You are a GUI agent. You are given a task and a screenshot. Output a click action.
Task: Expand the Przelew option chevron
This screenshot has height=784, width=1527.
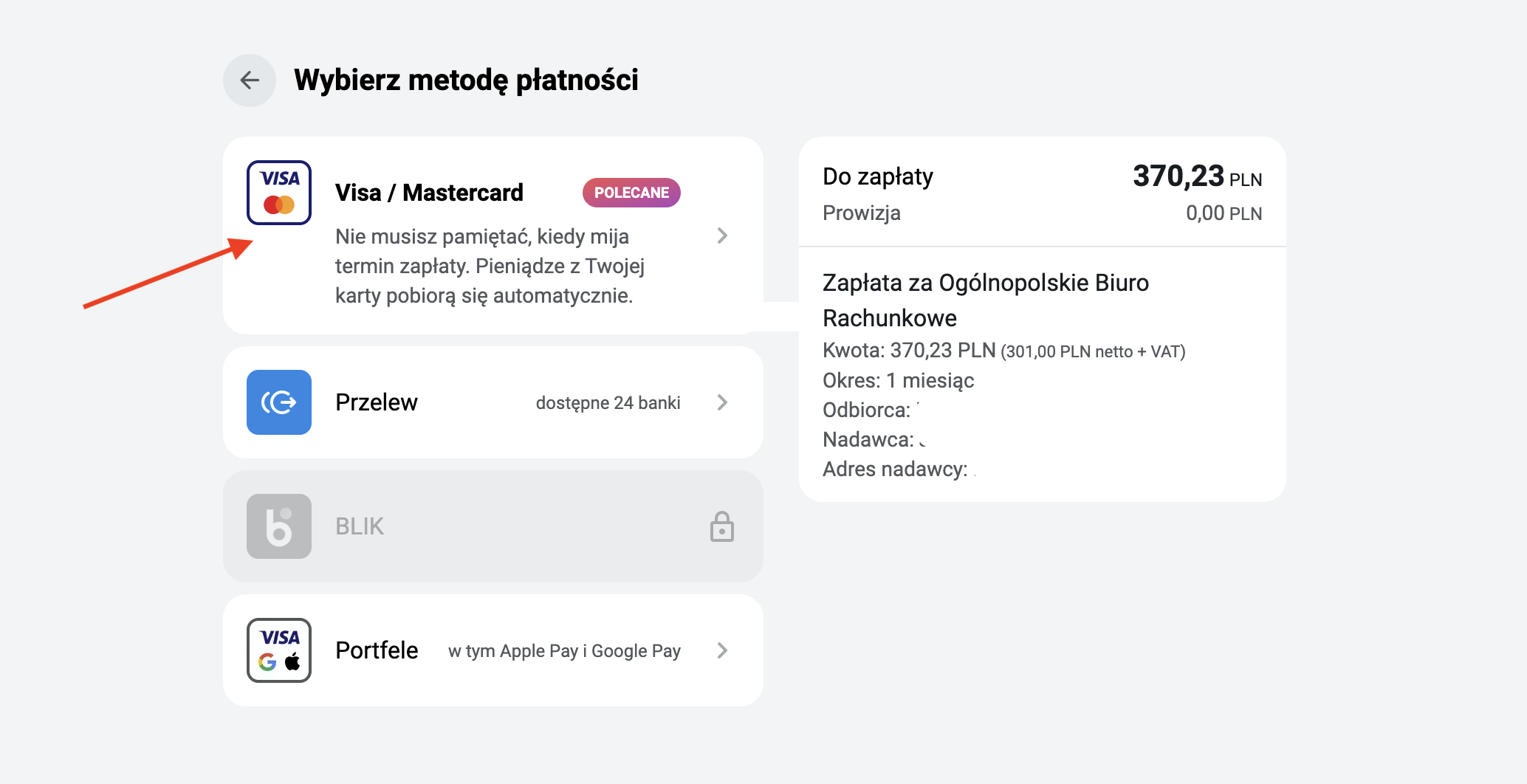tap(722, 402)
